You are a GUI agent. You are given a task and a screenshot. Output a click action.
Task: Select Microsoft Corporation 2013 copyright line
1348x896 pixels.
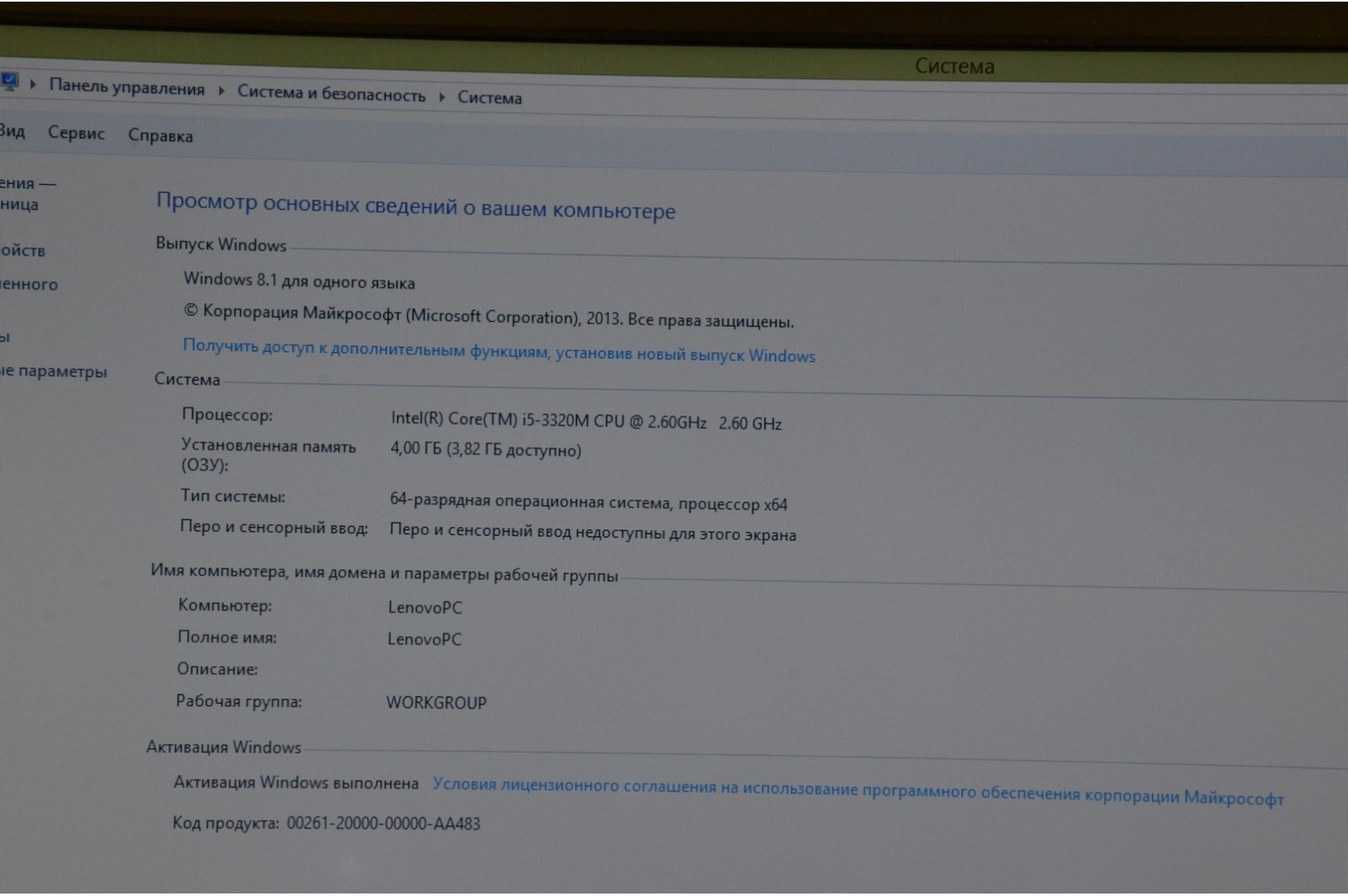pos(488,315)
